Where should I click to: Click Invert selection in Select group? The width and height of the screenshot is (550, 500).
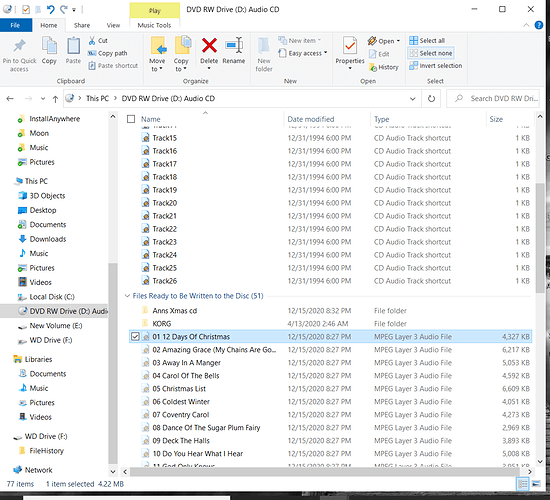coord(435,66)
